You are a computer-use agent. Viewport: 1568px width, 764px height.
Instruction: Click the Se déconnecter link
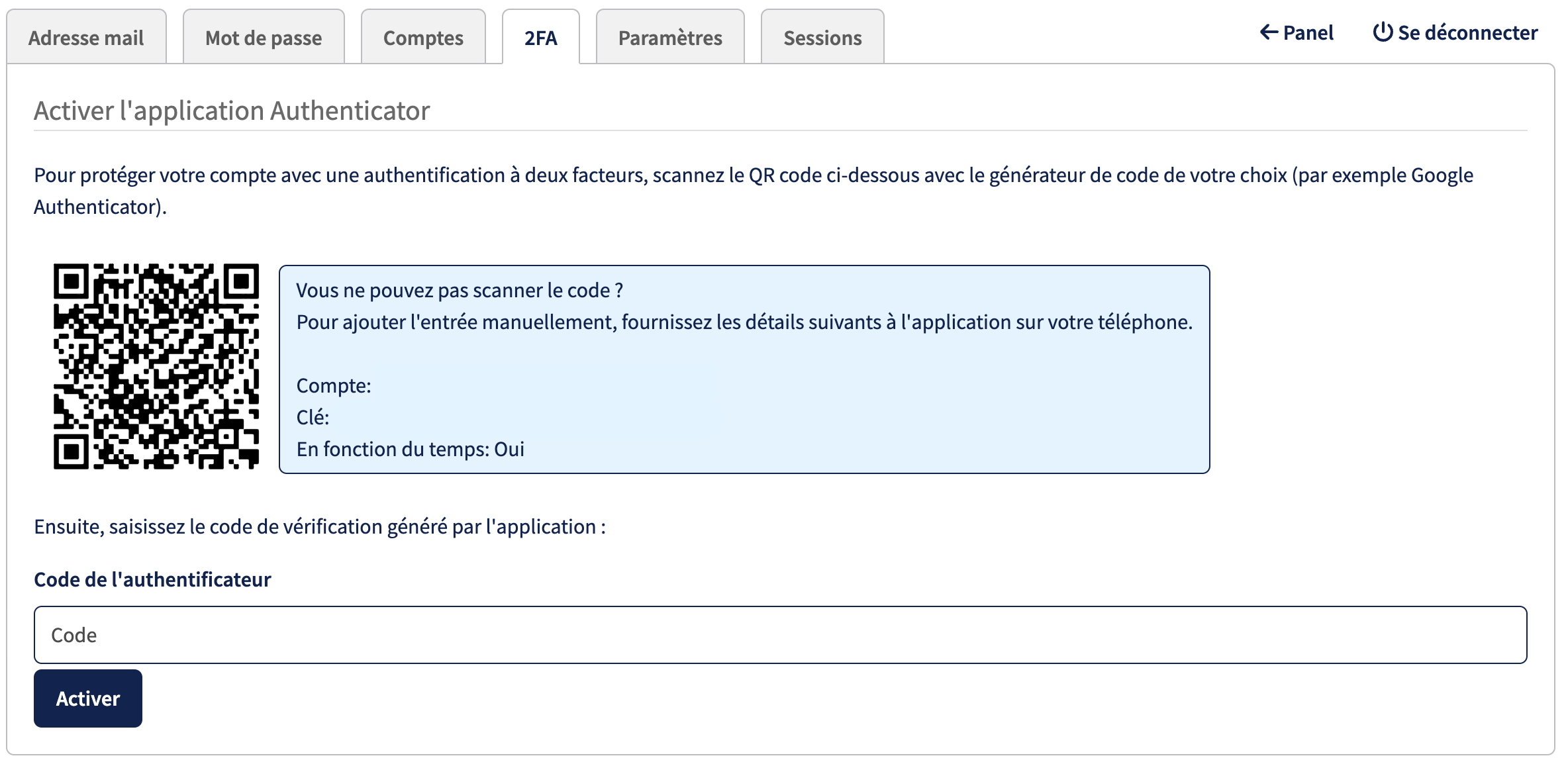1455,32
